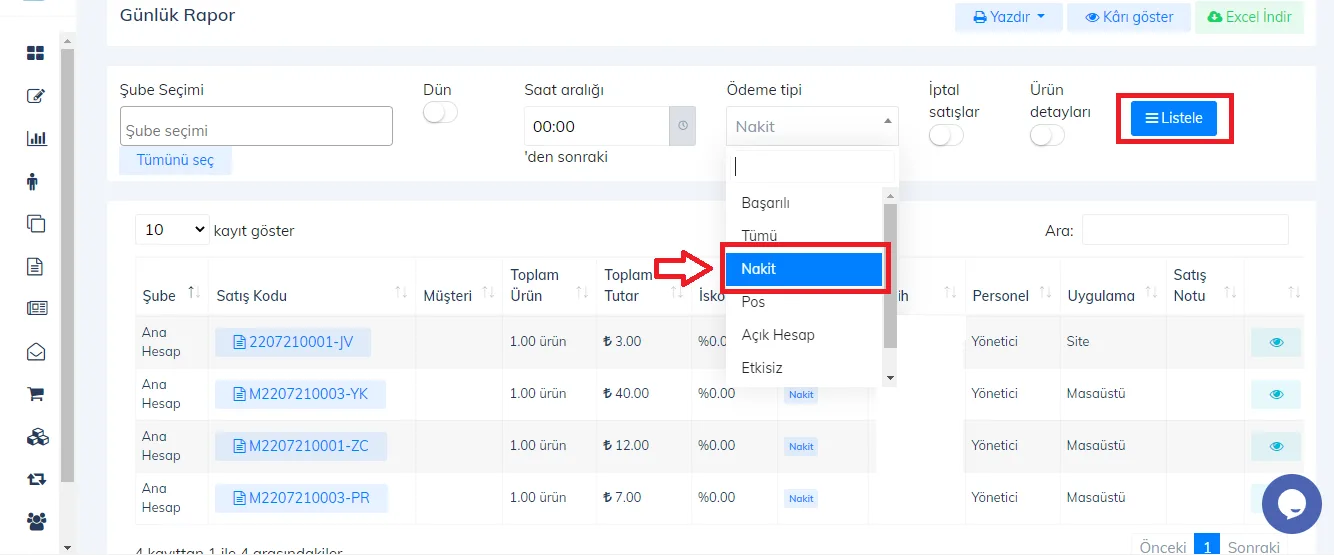Click the Saat aralığı time field
Screen dimensions: 1334x555
pyautogui.click(x=596, y=126)
